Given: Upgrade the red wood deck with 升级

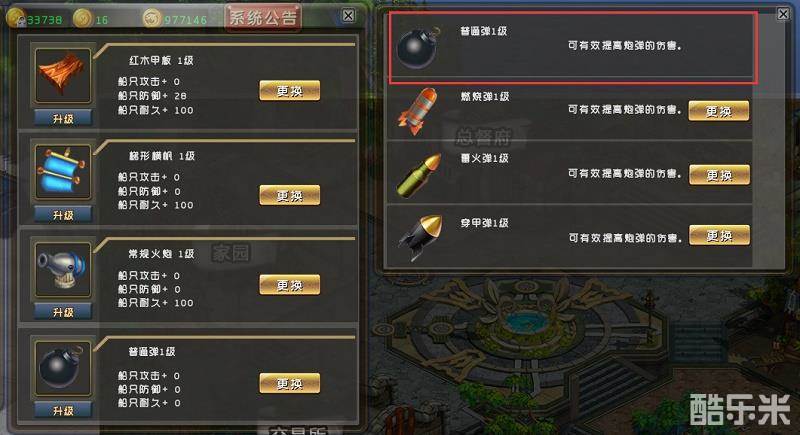Looking at the screenshot, I should pos(63,118).
